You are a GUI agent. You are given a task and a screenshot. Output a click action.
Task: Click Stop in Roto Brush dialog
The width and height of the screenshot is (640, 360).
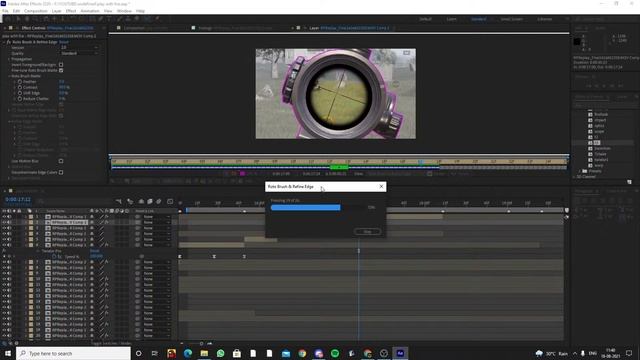tap(367, 231)
